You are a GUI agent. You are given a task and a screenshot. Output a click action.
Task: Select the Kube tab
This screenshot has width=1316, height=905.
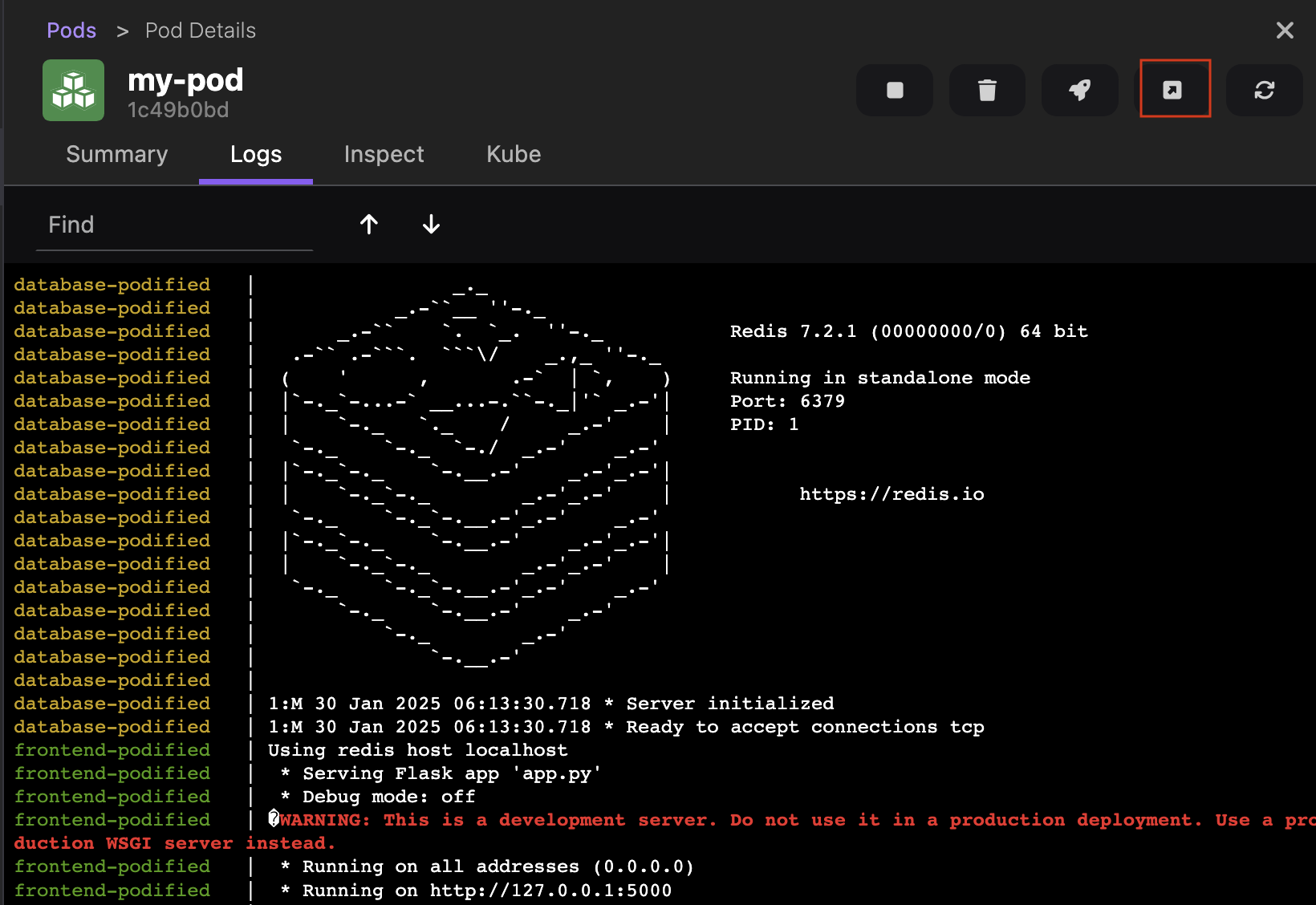(514, 154)
